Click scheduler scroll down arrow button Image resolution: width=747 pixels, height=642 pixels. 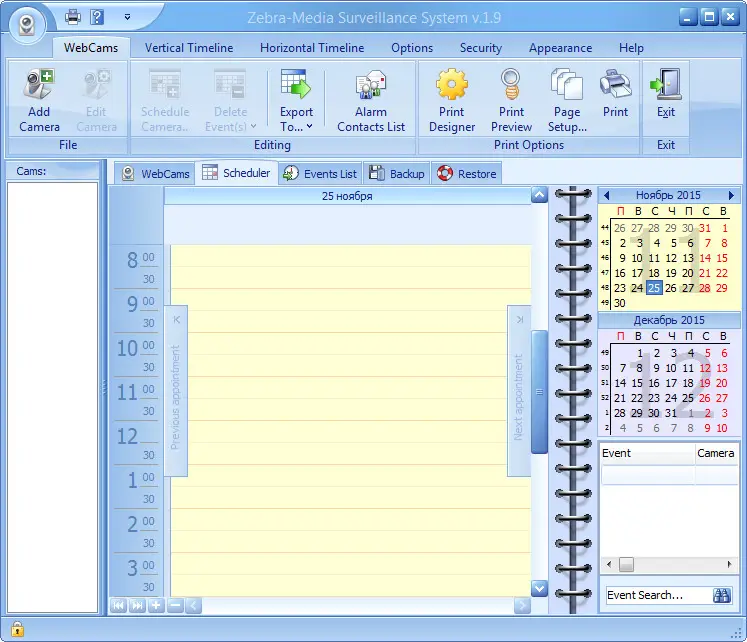(539, 589)
